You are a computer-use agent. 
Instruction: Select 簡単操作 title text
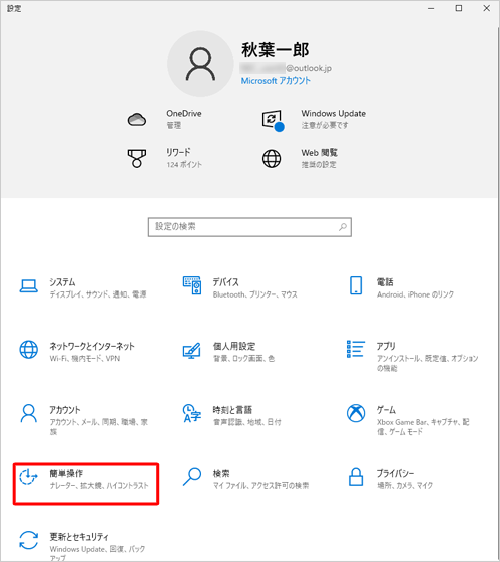(66, 473)
